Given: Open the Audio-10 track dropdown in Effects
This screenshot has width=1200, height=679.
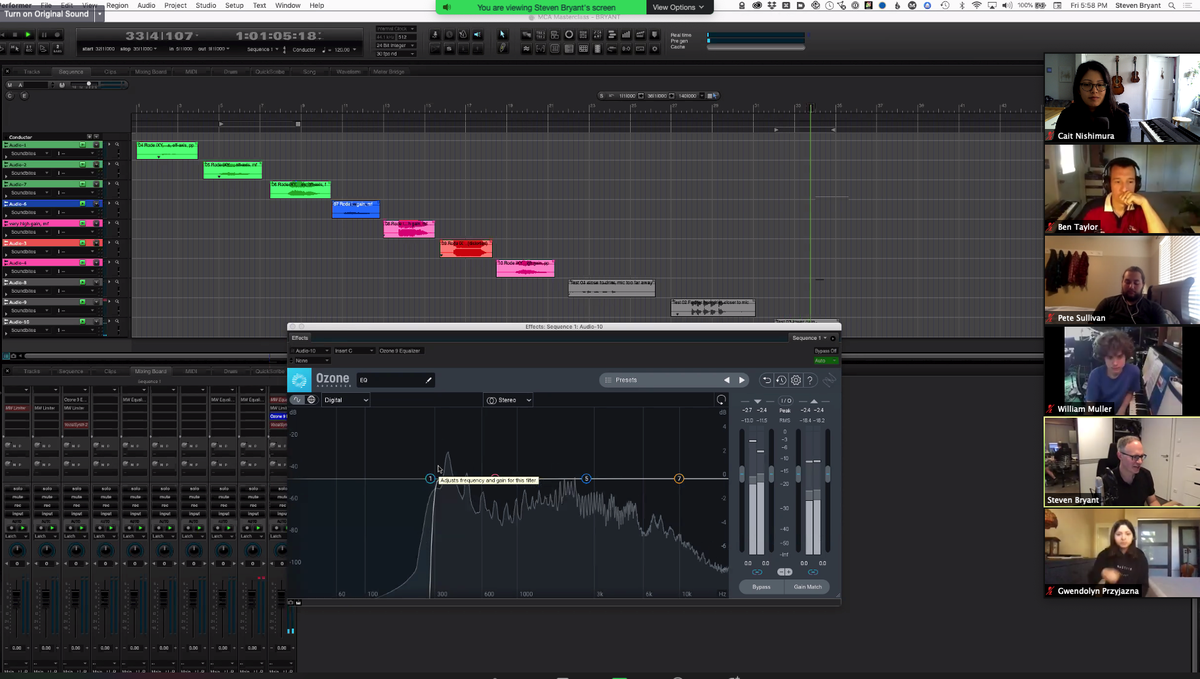Looking at the screenshot, I should 309,351.
